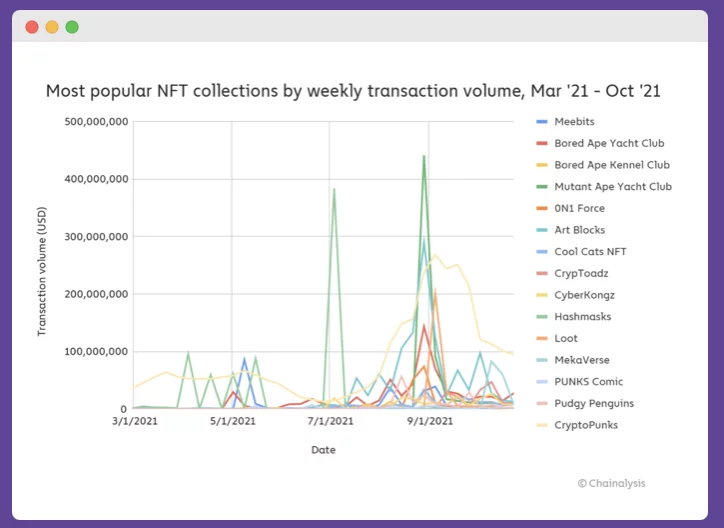Click the 0N1 Force legend icon

[542, 208]
